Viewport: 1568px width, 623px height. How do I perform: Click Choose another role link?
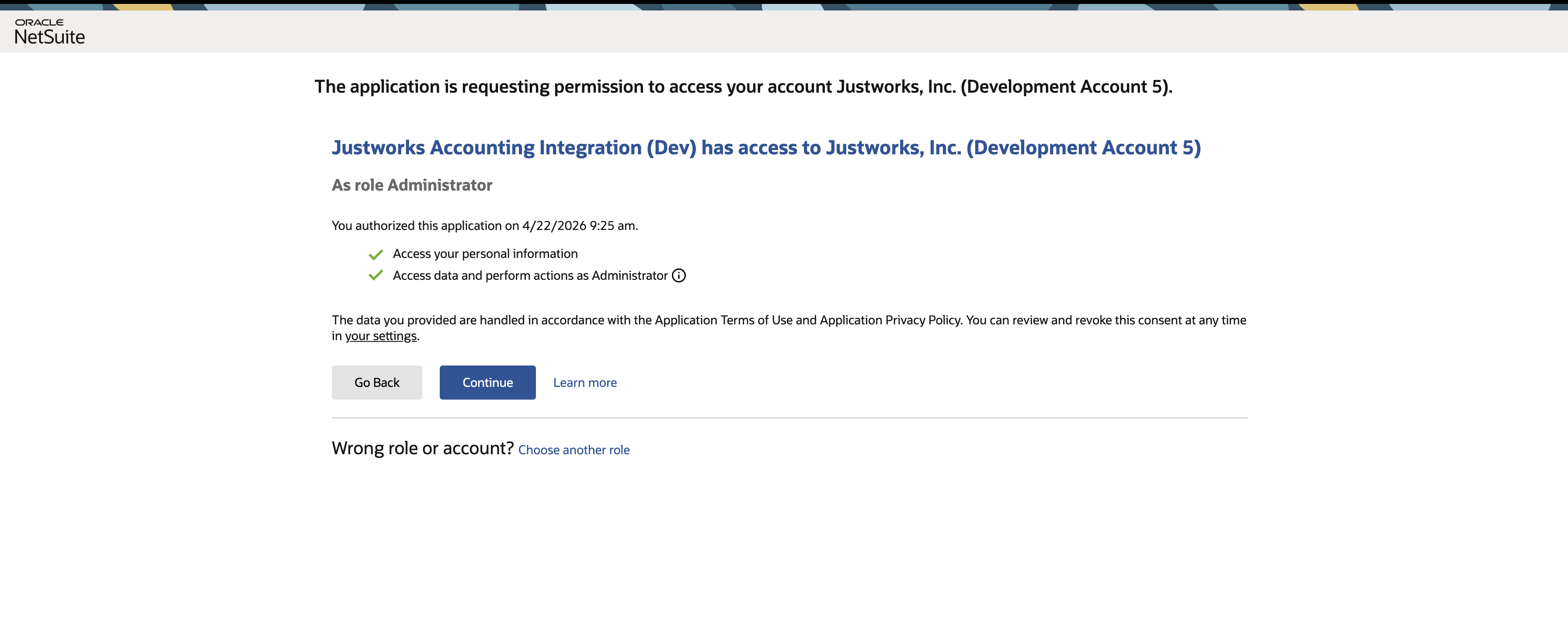[x=574, y=450]
